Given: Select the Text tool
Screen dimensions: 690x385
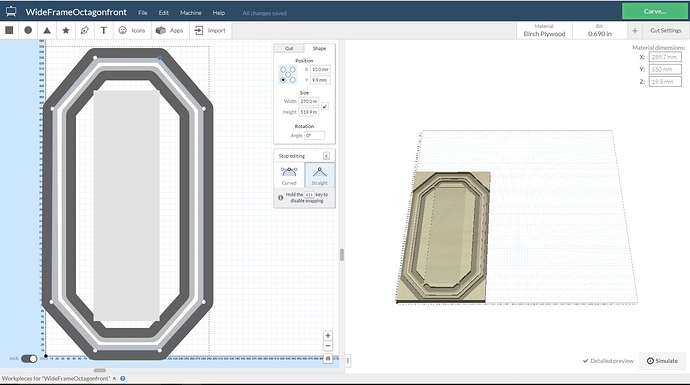Looking at the screenshot, I should coord(104,30).
